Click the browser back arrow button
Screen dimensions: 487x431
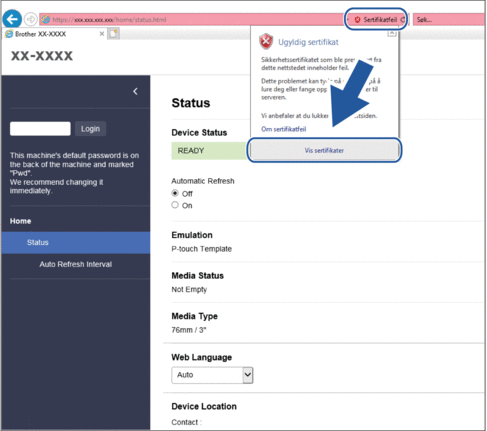12,19
